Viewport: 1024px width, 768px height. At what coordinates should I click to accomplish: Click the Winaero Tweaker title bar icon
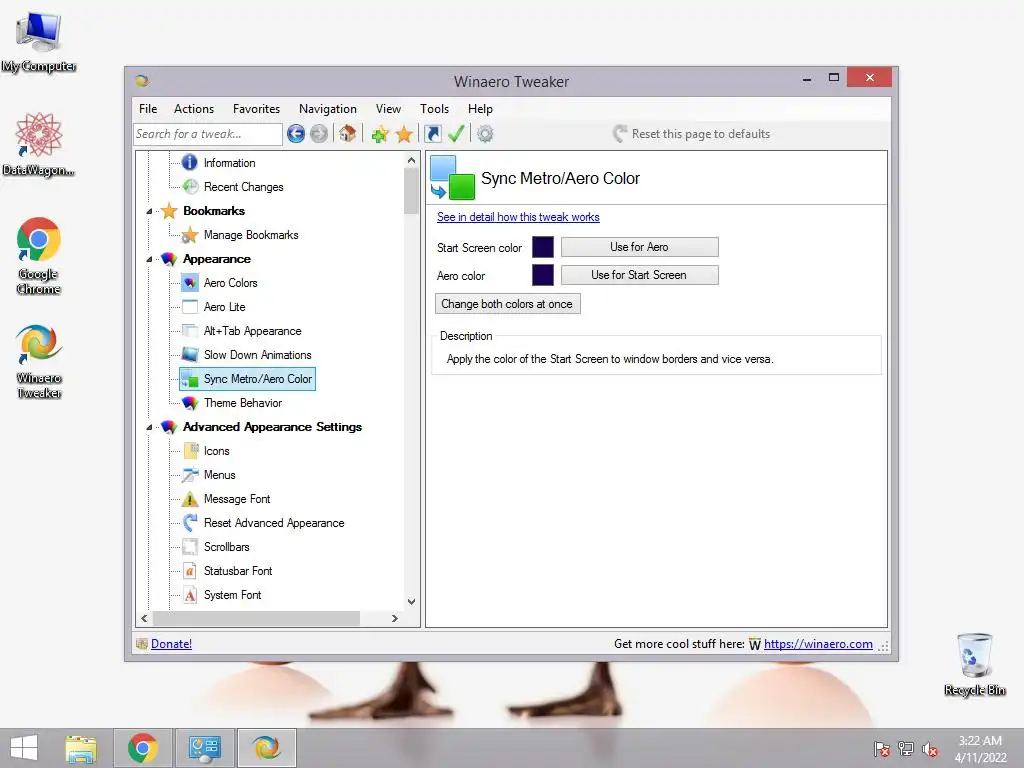[x=142, y=81]
